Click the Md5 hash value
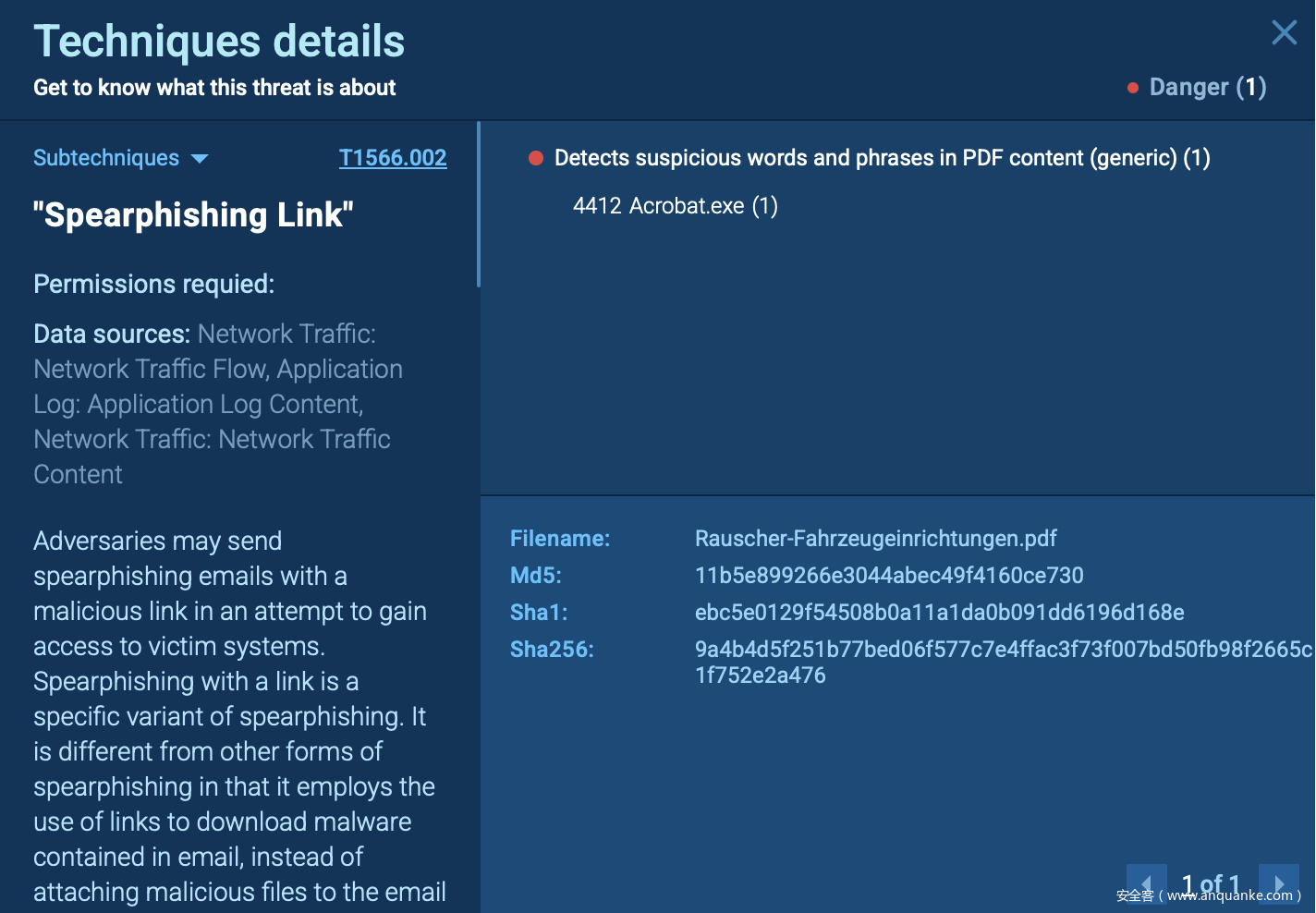 coord(888,576)
